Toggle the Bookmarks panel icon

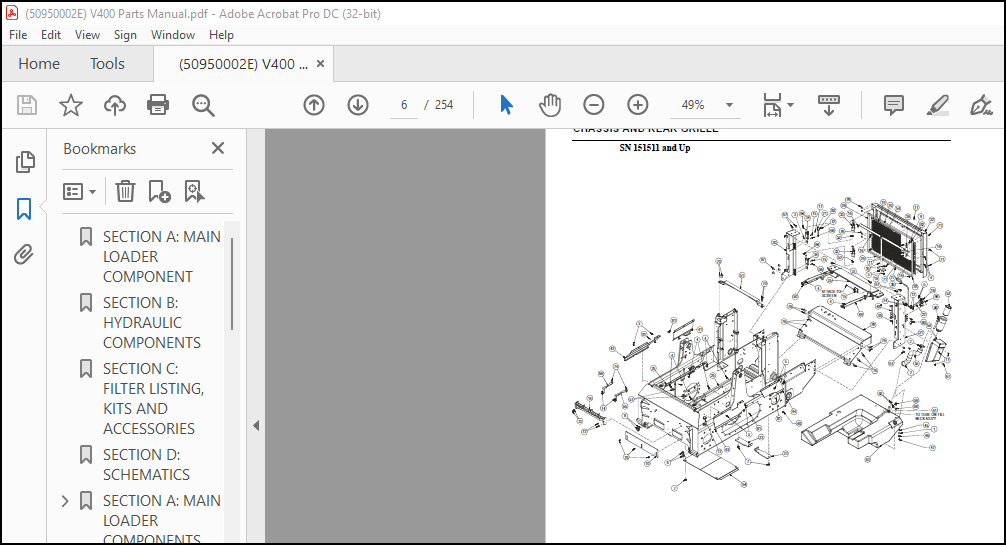click(x=24, y=209)
